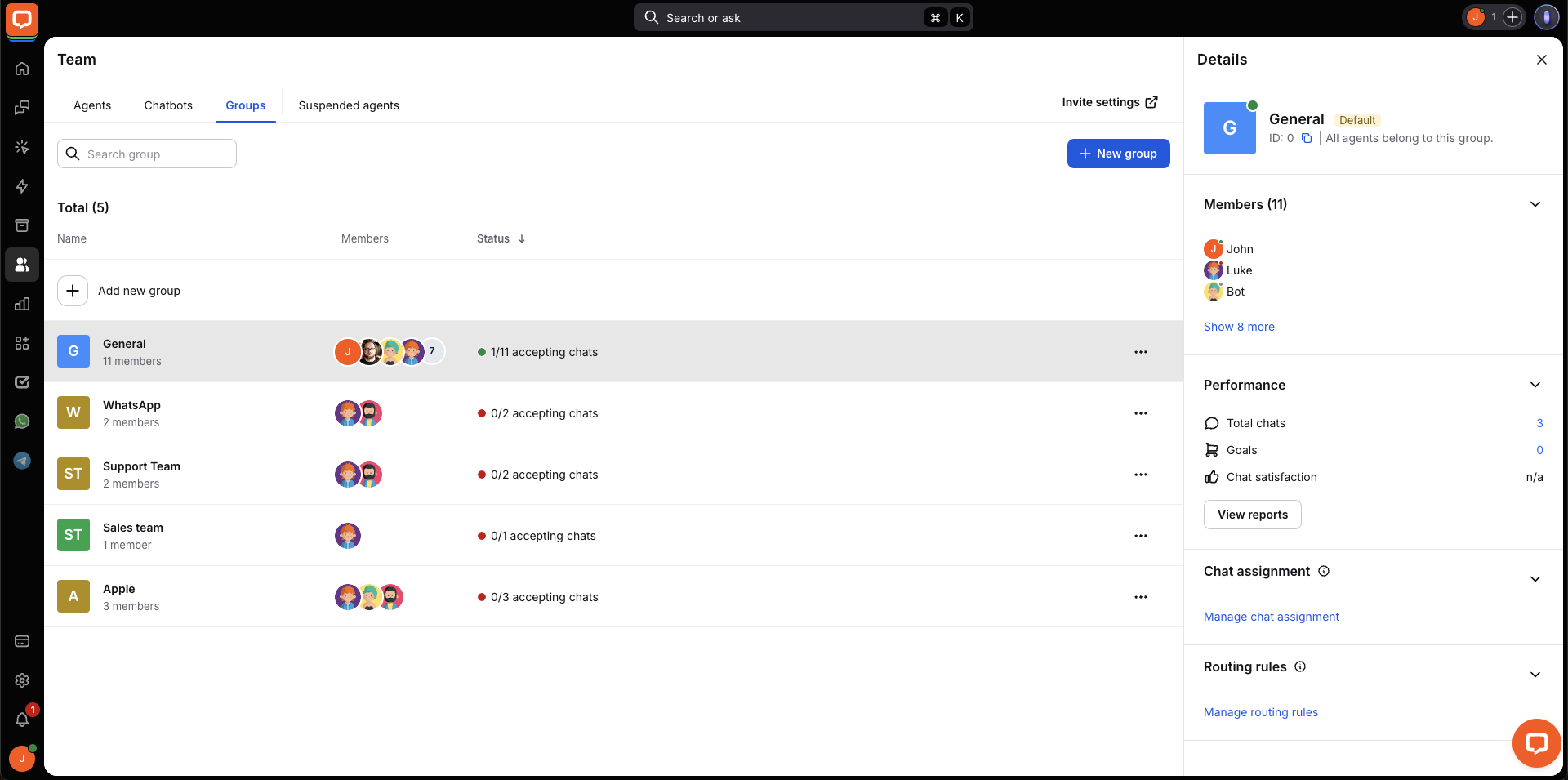Click the New group button
The height and width of the screenshot is (780, 1568).
pos(1118,154)
